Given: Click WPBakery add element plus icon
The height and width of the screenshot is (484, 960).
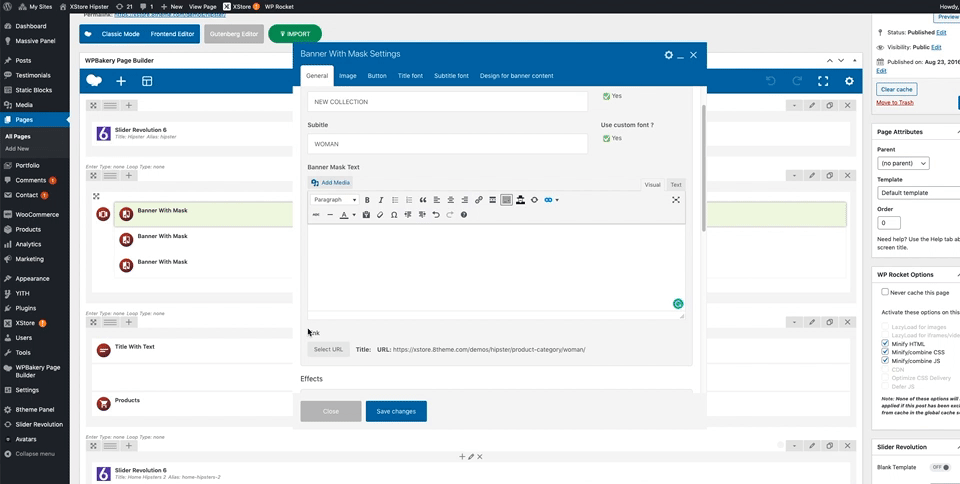Looking at the screenshot, I should click(121, 81).
